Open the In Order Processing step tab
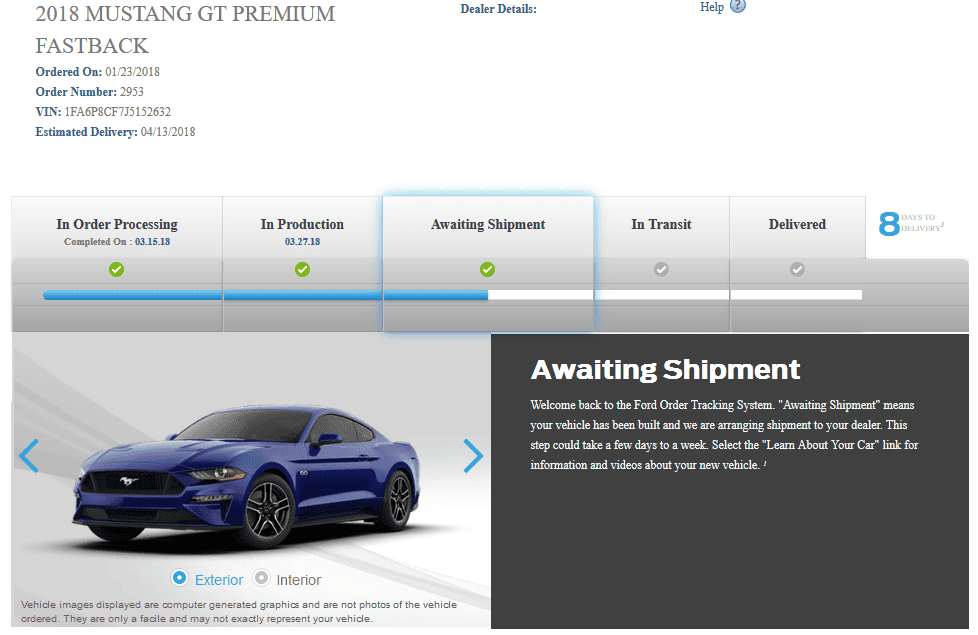The image size is (978, 635). pyautogui.click(x=117, y=228)
